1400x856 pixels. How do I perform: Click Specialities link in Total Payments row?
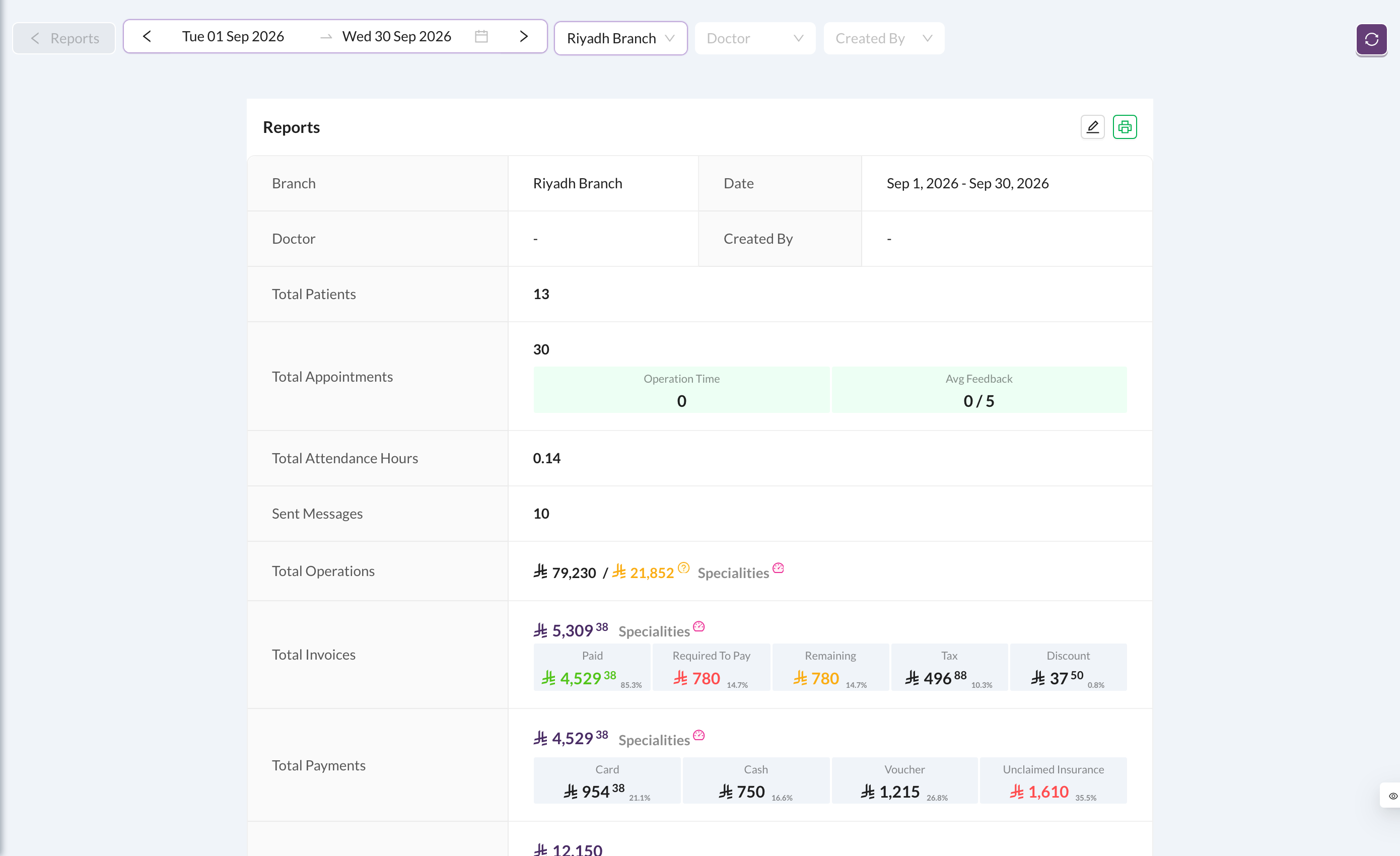point(654,740)
